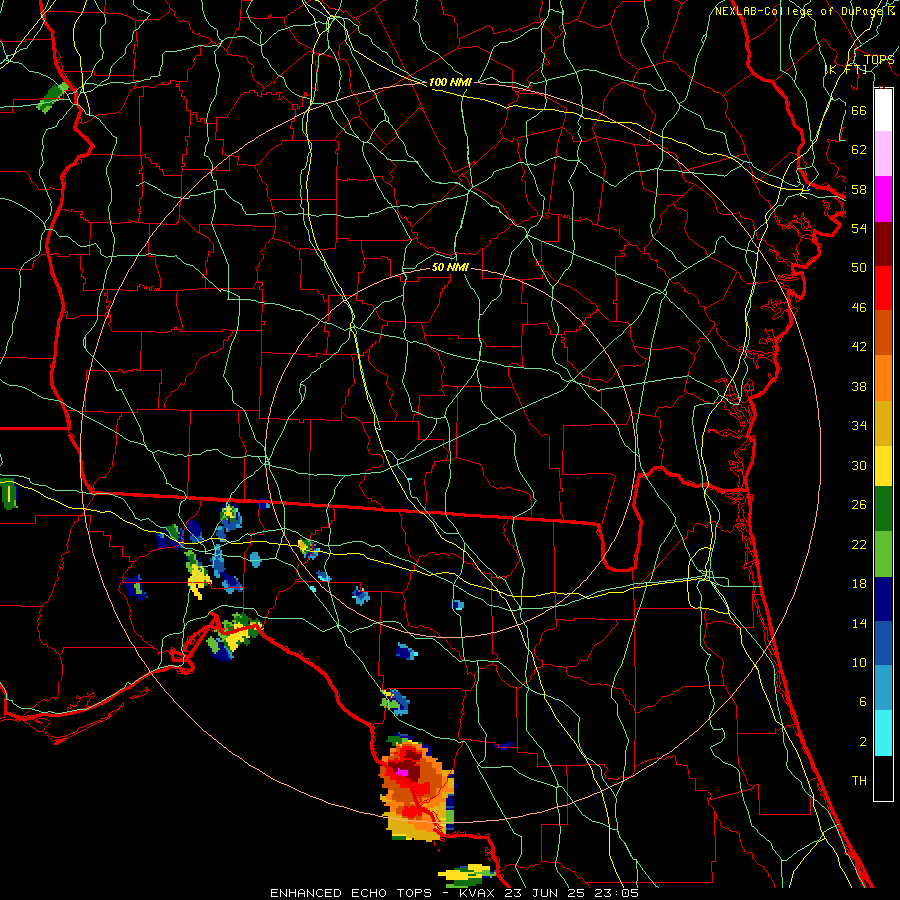This screenshot has width=900, height=900.
Task: Click the legend value 22
Action: 859,544
